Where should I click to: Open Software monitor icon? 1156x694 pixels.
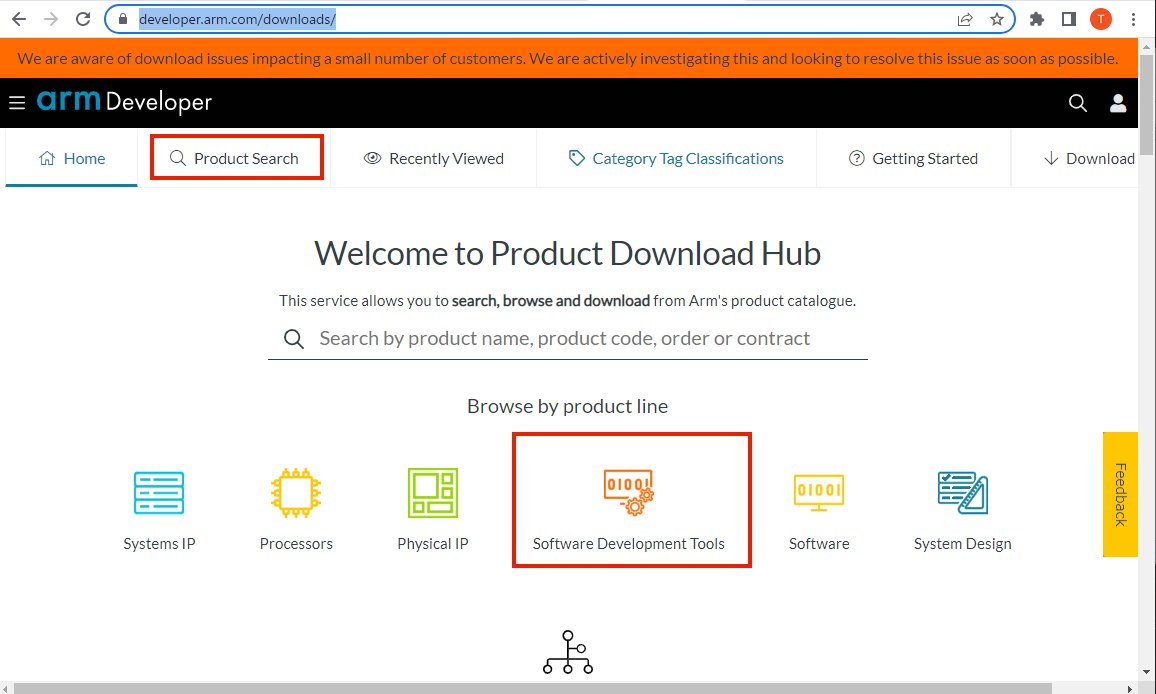pos(819,493)
